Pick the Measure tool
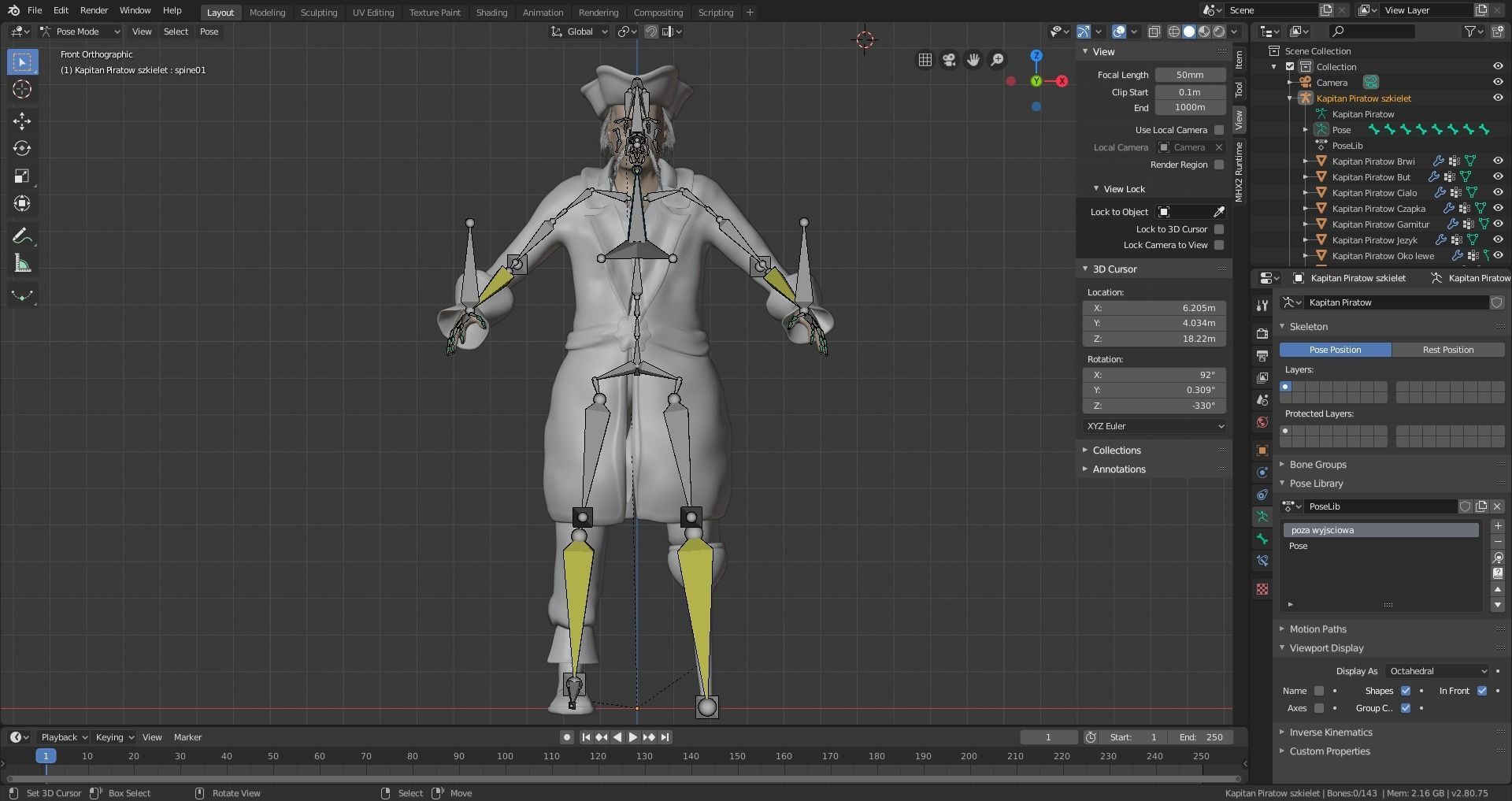 (x=22, y=264)
